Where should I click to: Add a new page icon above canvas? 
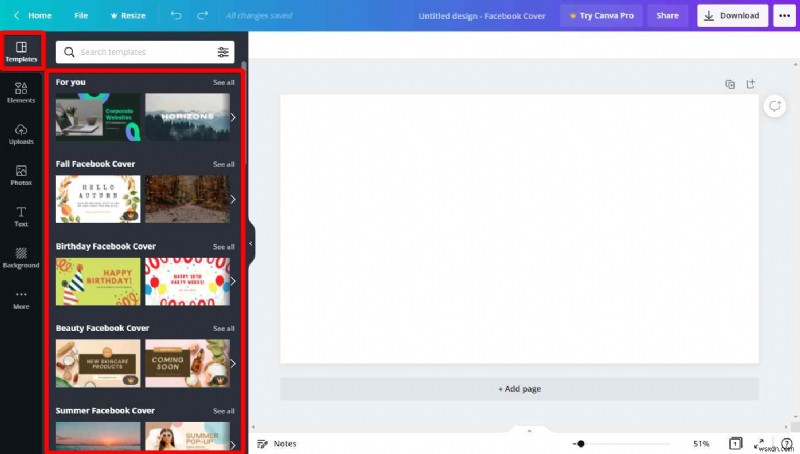[x=751, y=84]
